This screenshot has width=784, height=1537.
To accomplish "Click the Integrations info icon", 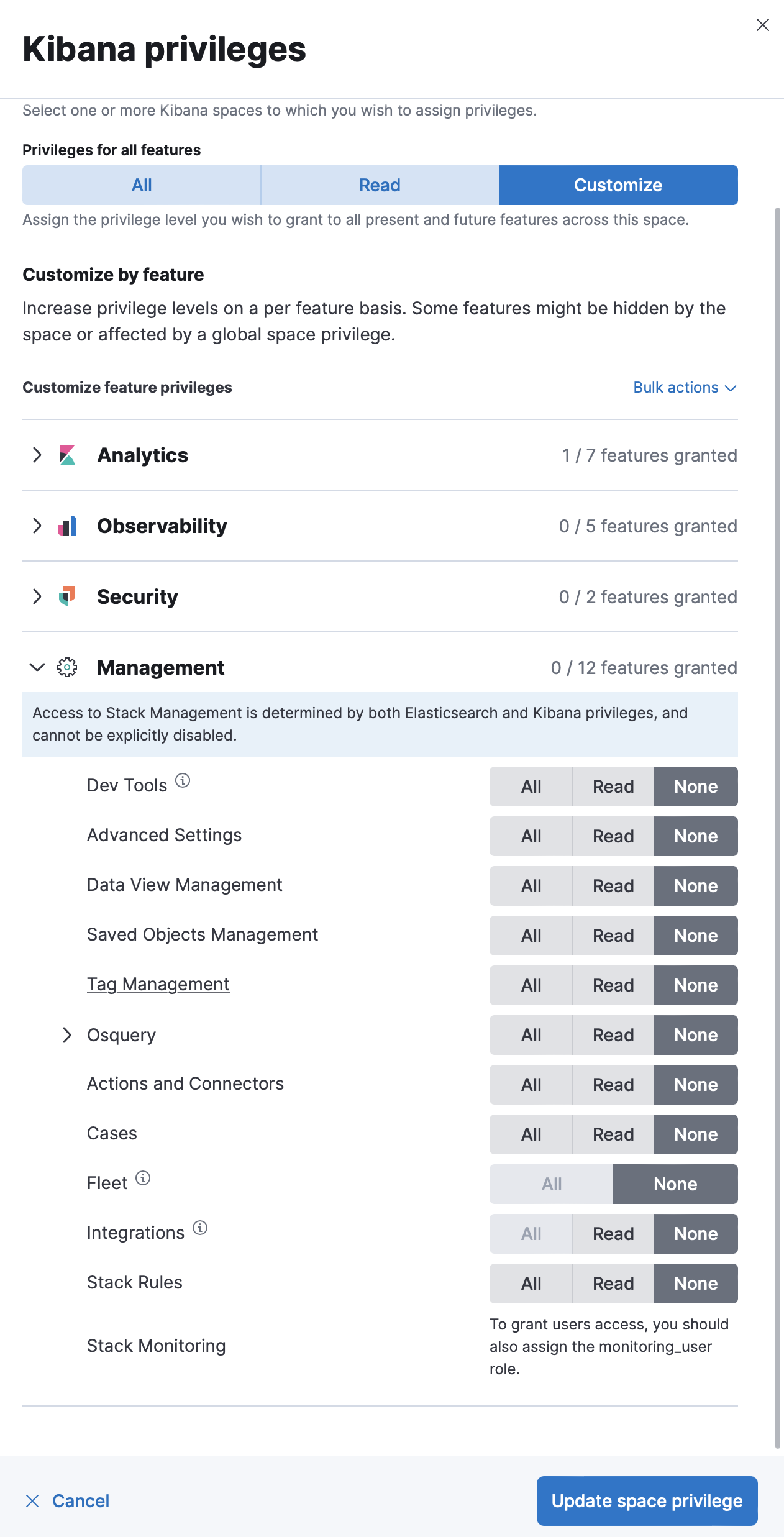I will pyautogui.click(x=200, y=1227).
